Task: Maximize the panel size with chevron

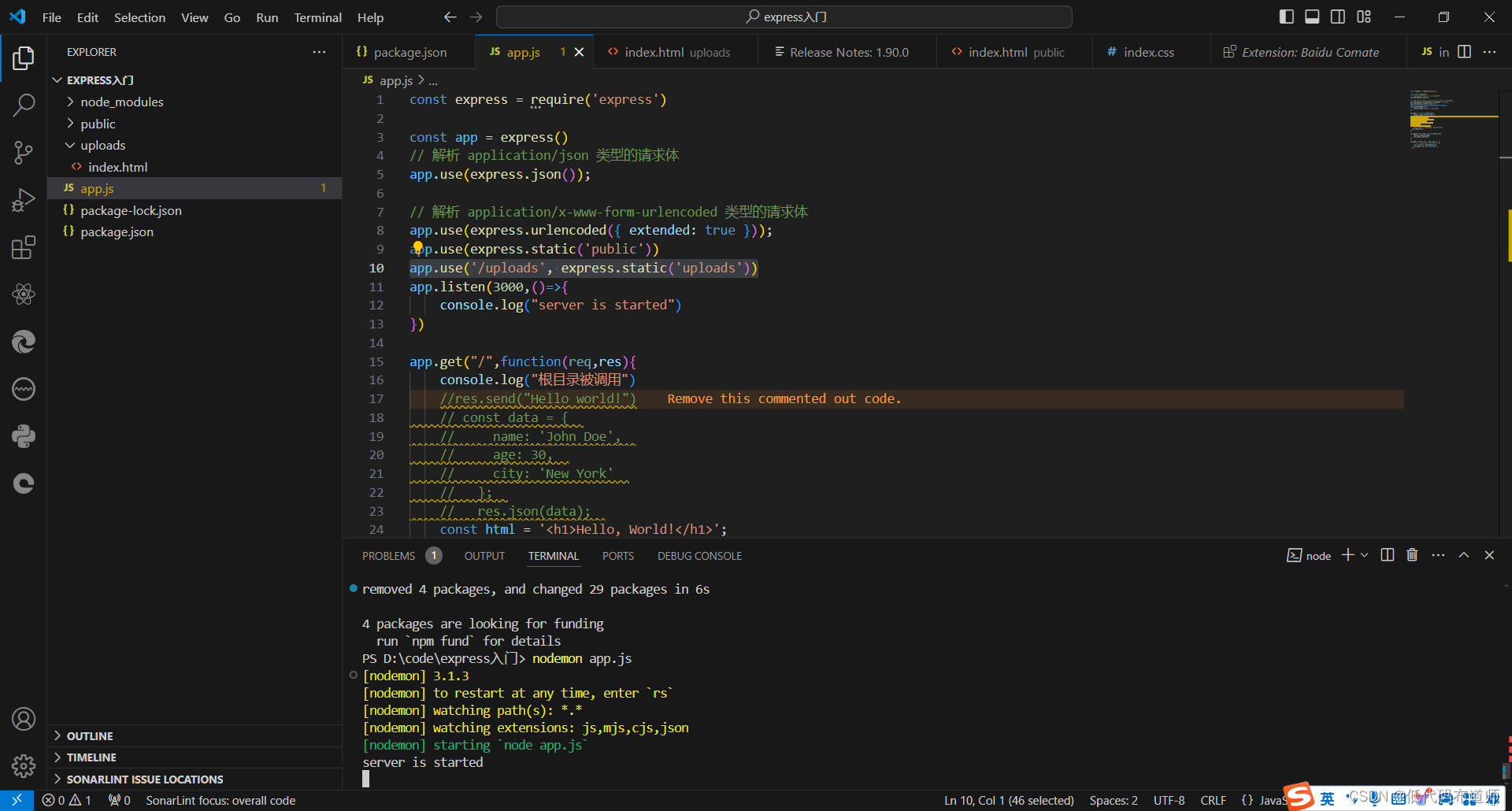Action: coord(1464,555)
